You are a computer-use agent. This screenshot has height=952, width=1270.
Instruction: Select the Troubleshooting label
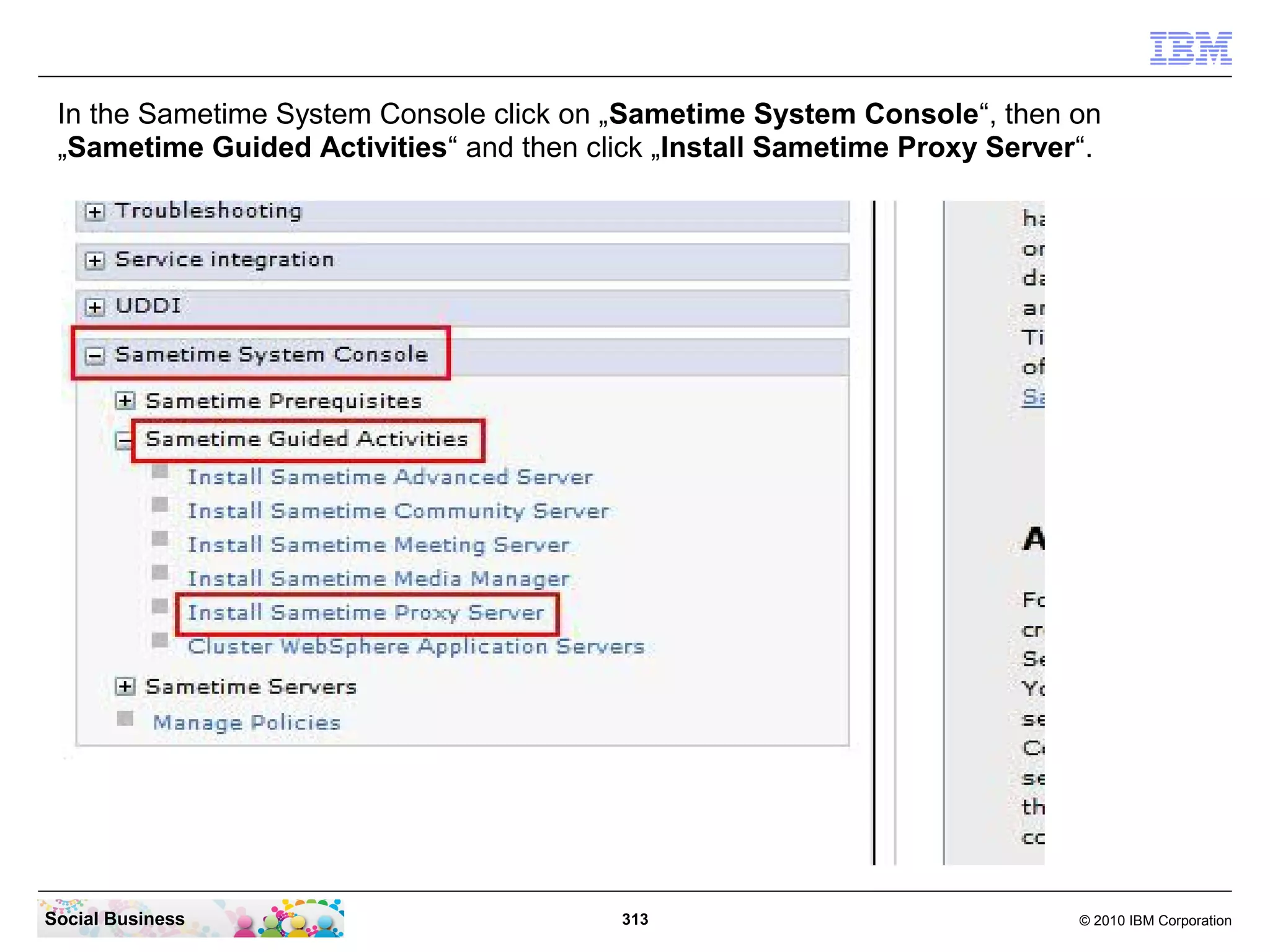point(209,211)
